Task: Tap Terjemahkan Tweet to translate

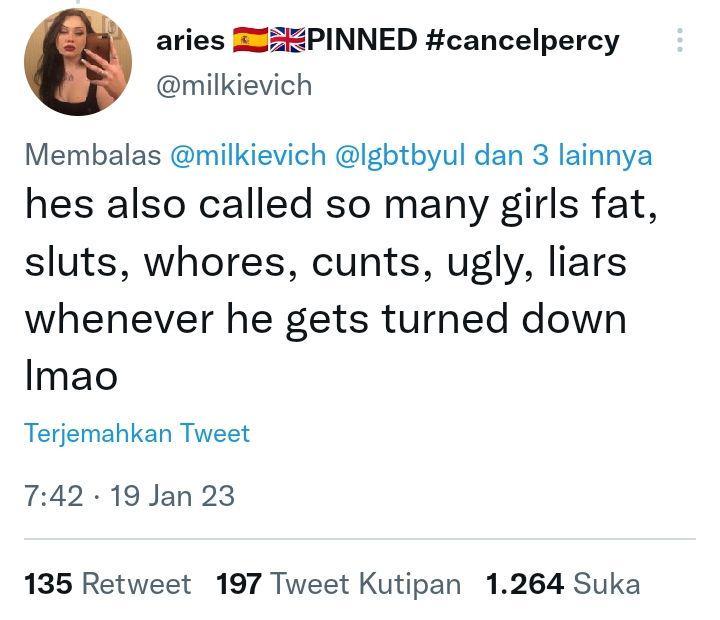Action: (137, 433)
